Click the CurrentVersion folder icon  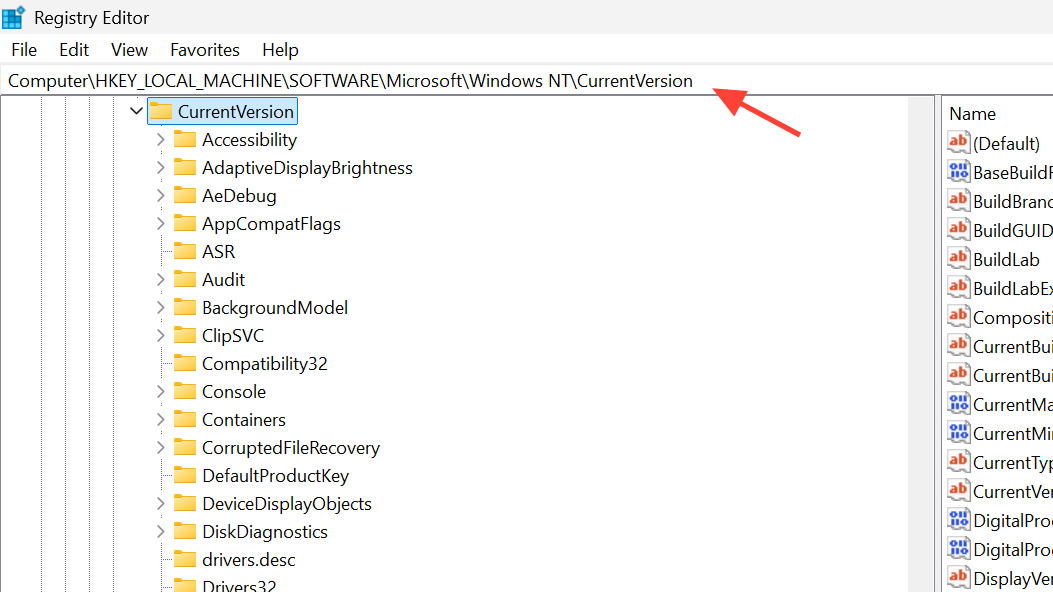161,111
